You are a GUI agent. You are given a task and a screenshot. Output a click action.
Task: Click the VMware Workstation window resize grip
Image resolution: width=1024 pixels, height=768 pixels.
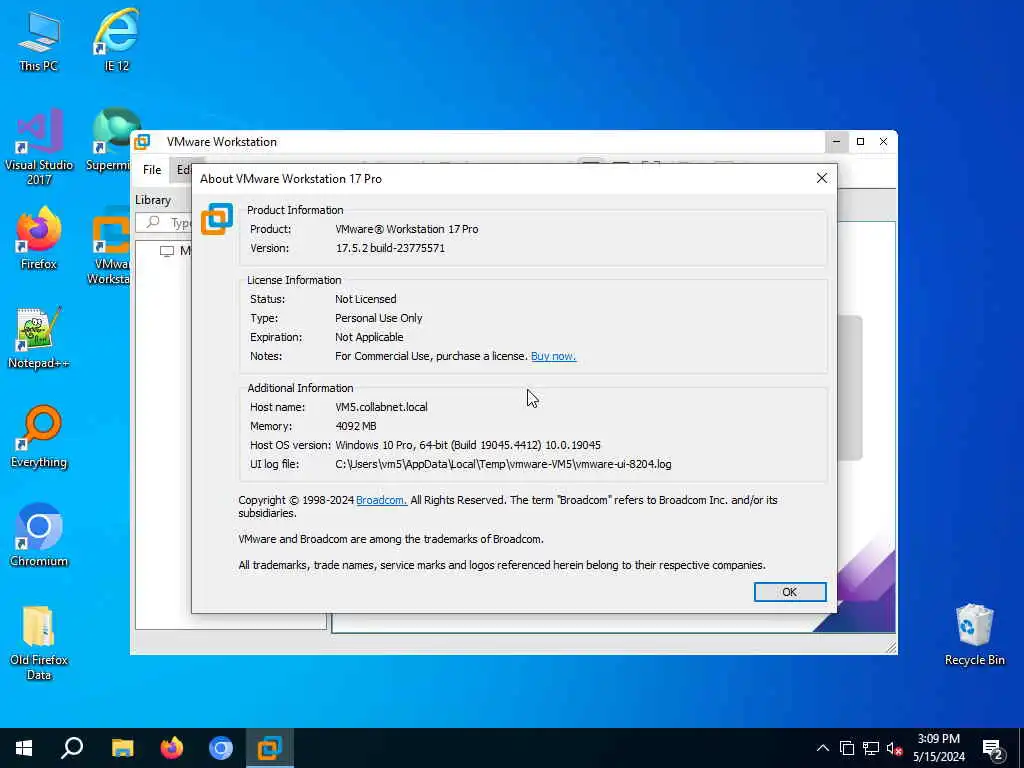point(891,647)
